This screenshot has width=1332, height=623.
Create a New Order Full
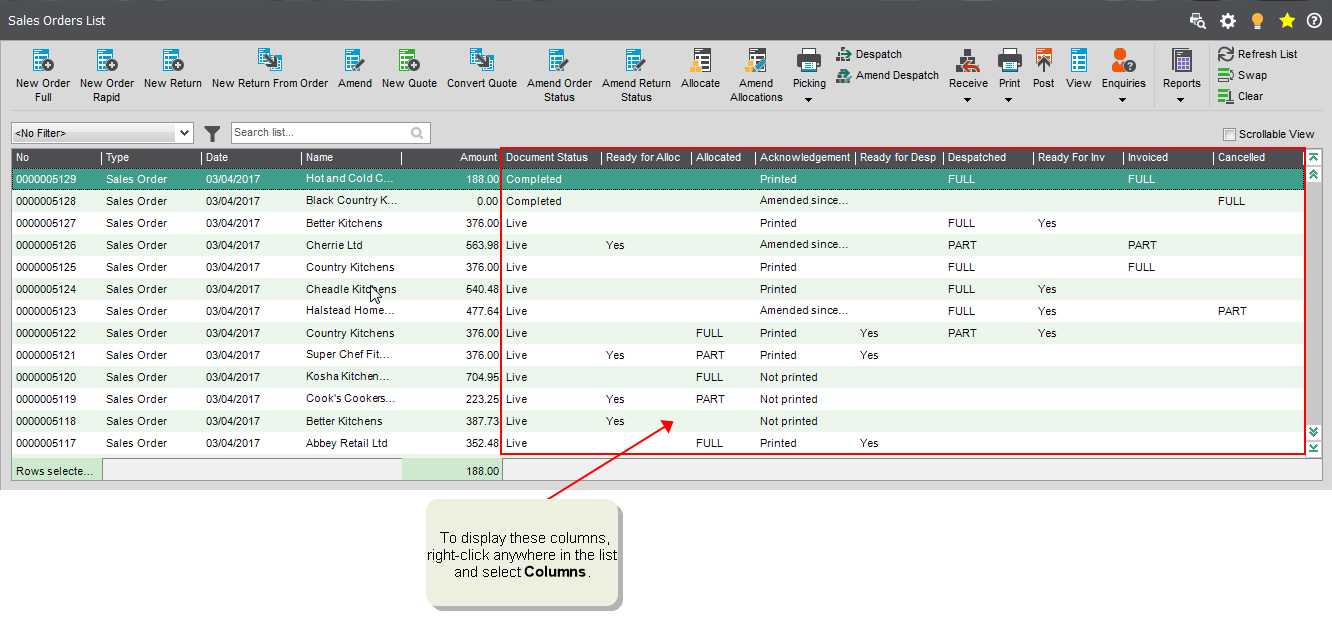coord(42,70)
